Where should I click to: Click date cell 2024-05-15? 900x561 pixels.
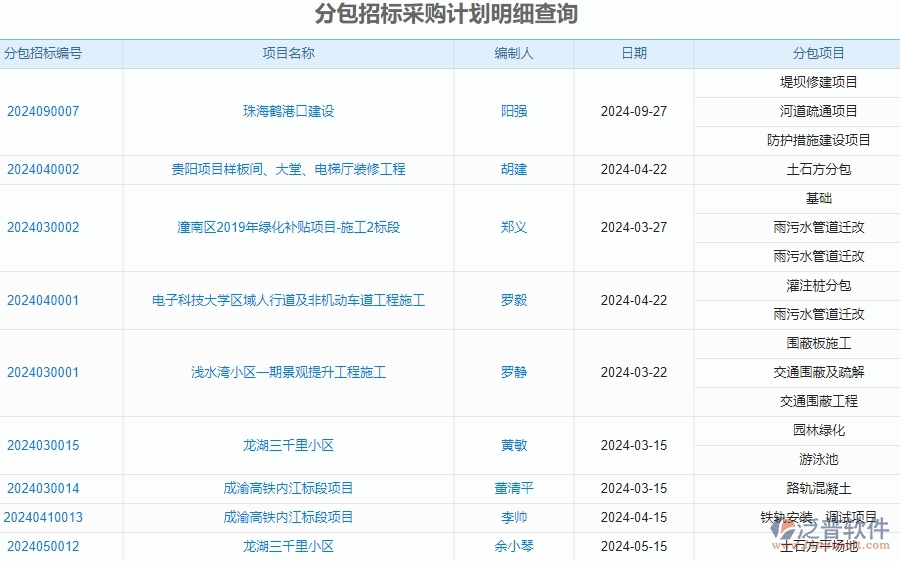coord(634,546)
